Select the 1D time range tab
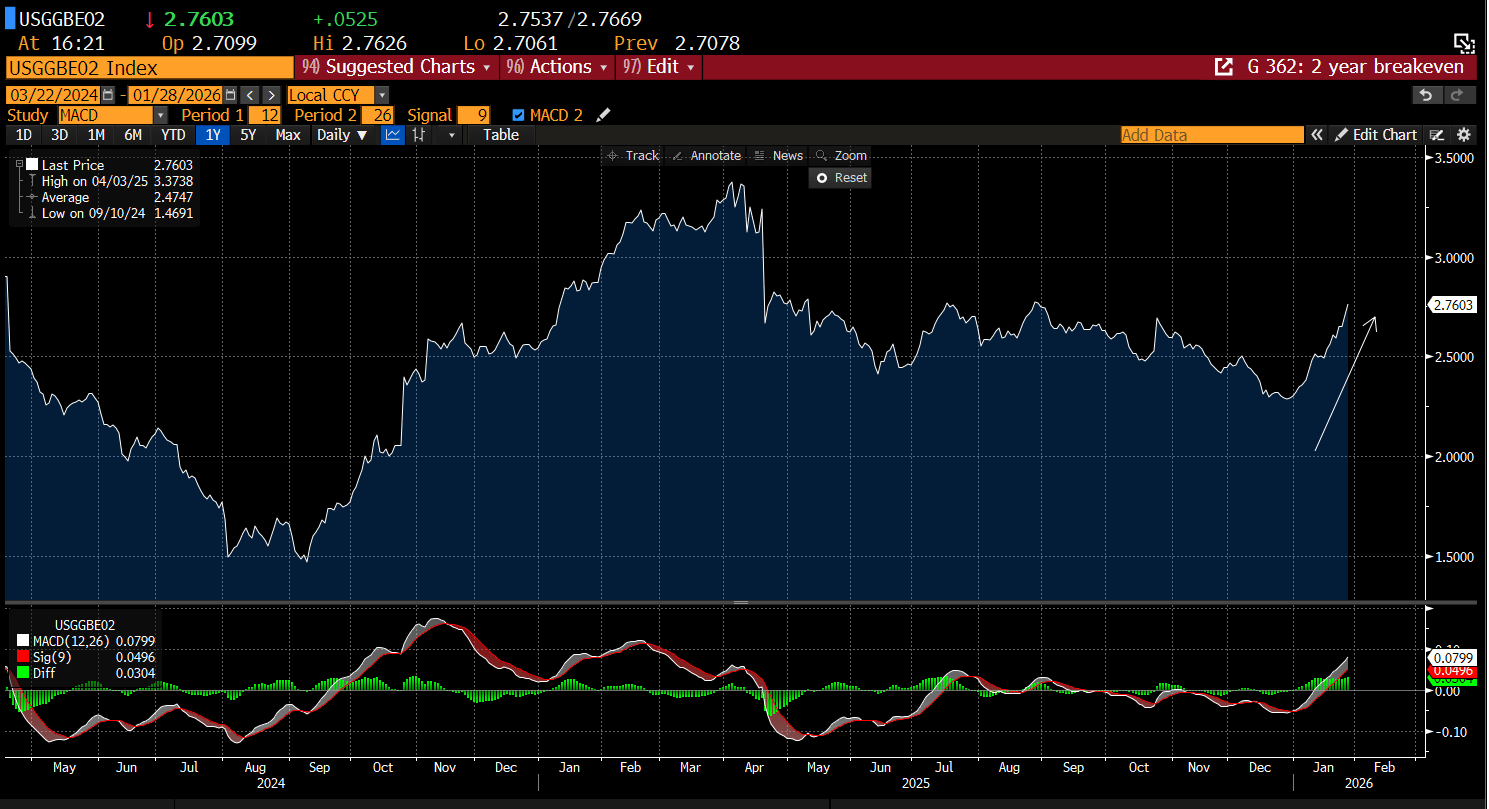 point(24,135)
